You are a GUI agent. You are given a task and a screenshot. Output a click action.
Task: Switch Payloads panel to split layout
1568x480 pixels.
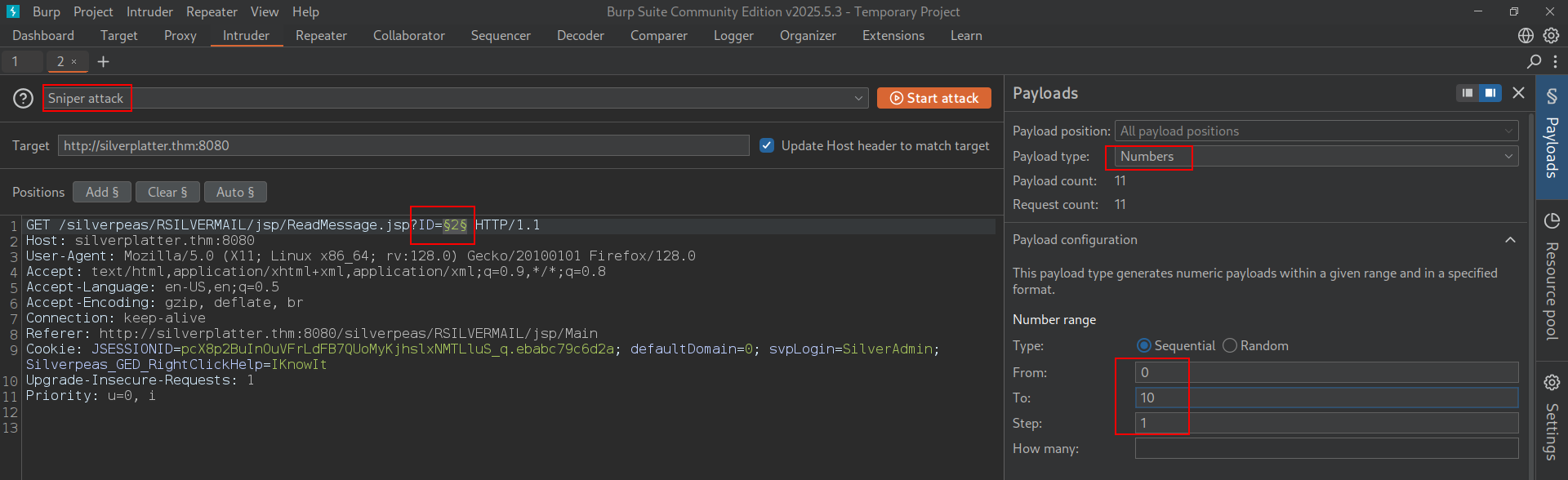1490,93
